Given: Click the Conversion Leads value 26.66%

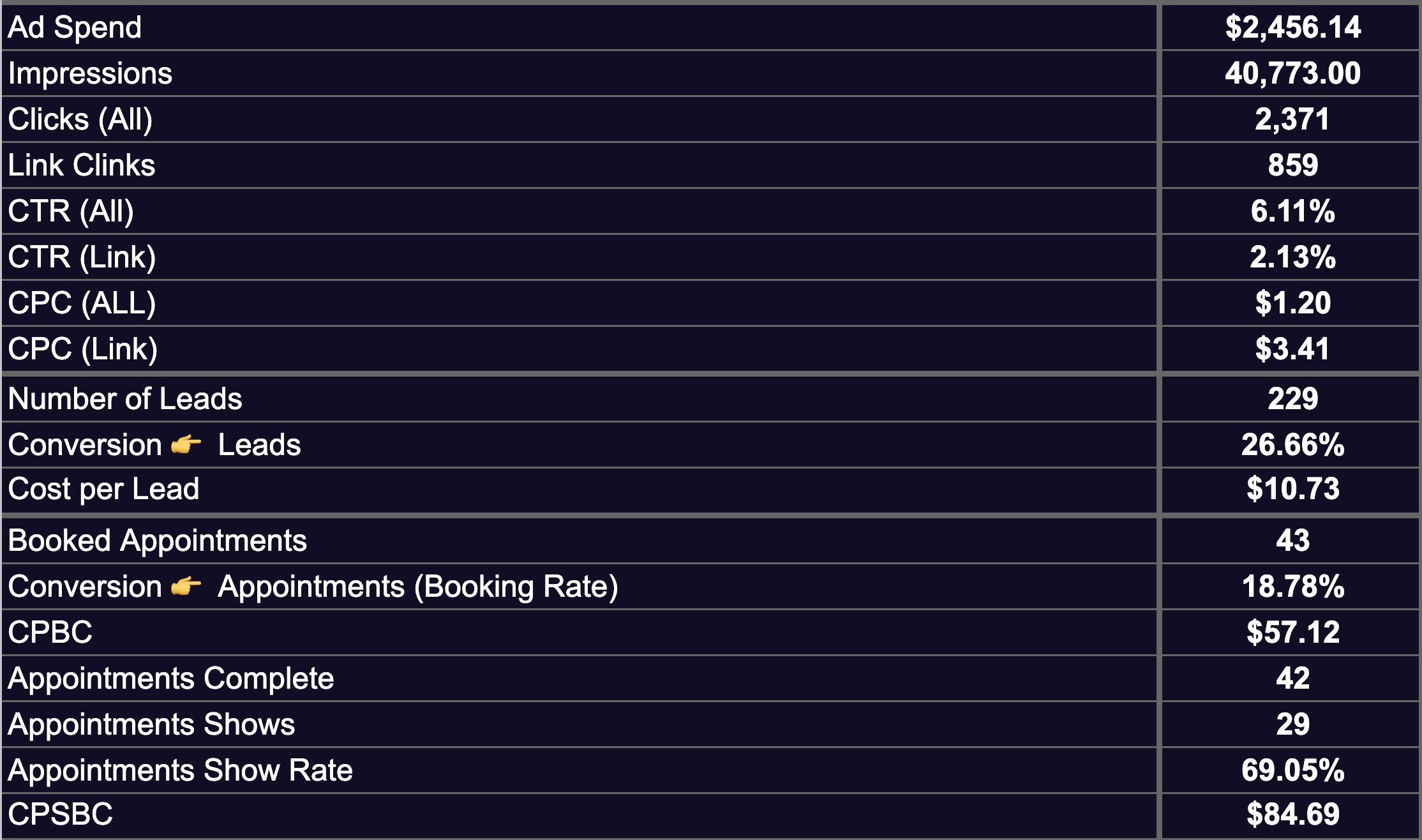Looking at the screenshot, I should point(1292,445).
